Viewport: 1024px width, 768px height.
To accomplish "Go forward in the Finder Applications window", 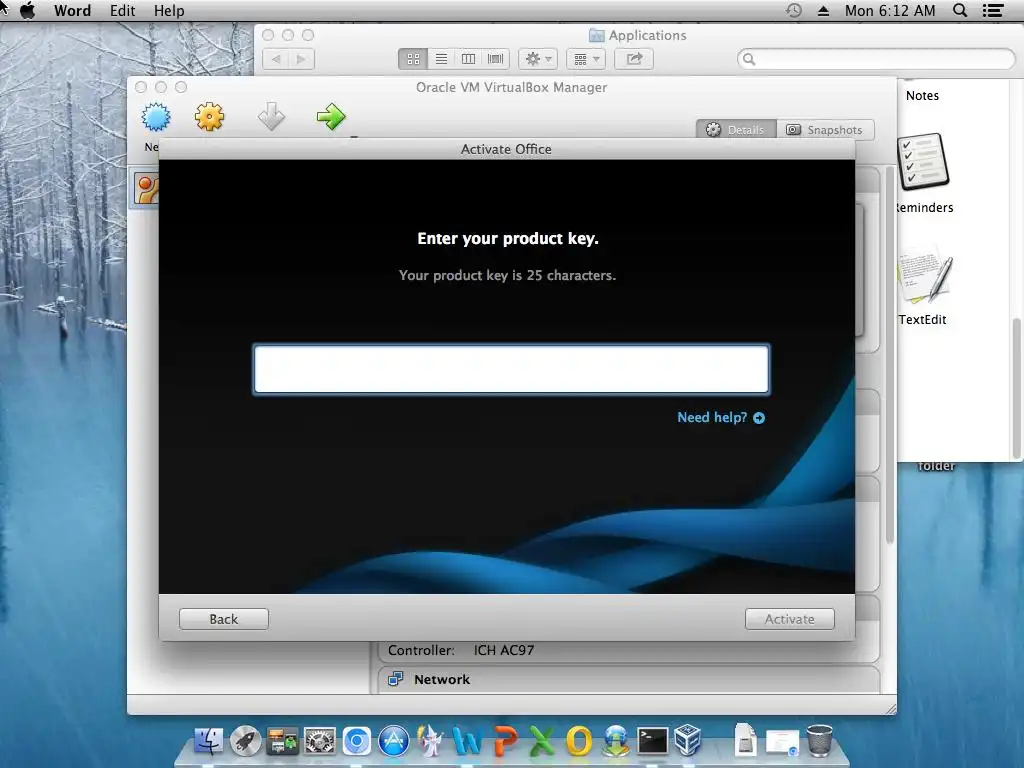I will tap(301, 59).
